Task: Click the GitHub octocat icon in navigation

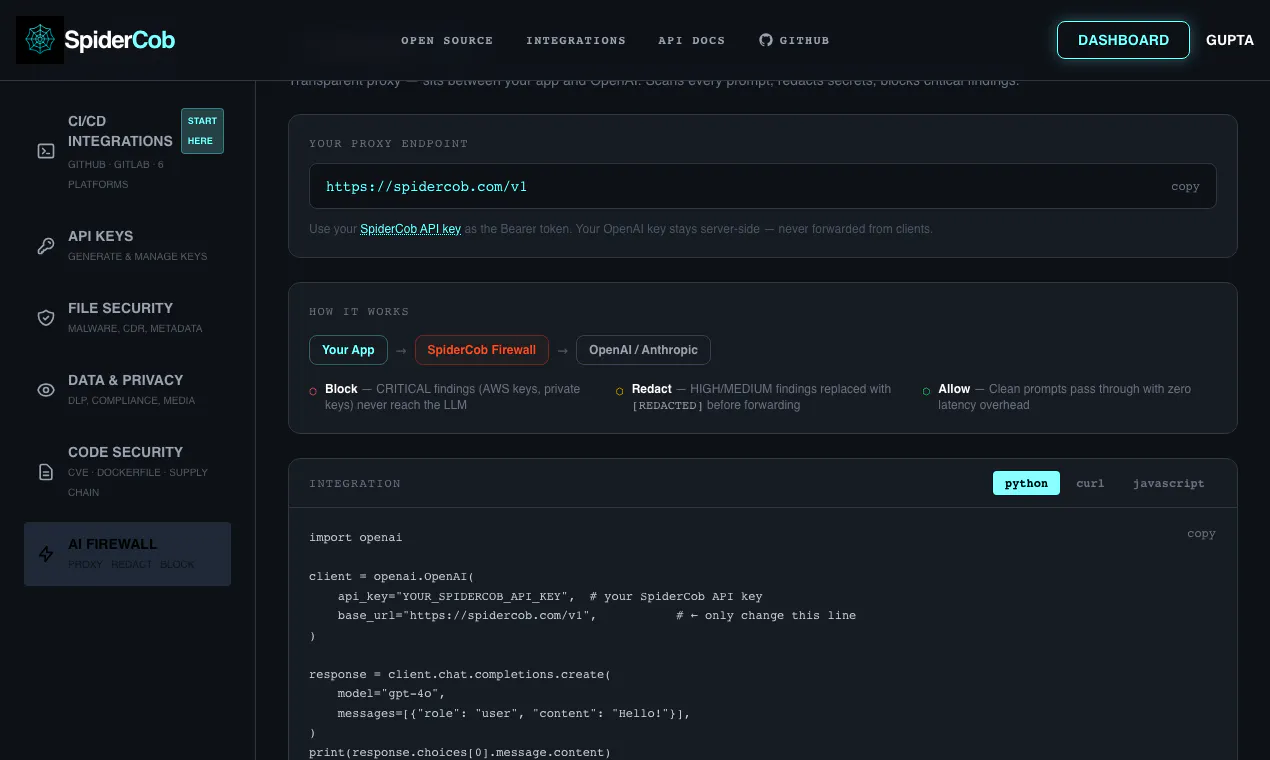Action: point(766,40)
